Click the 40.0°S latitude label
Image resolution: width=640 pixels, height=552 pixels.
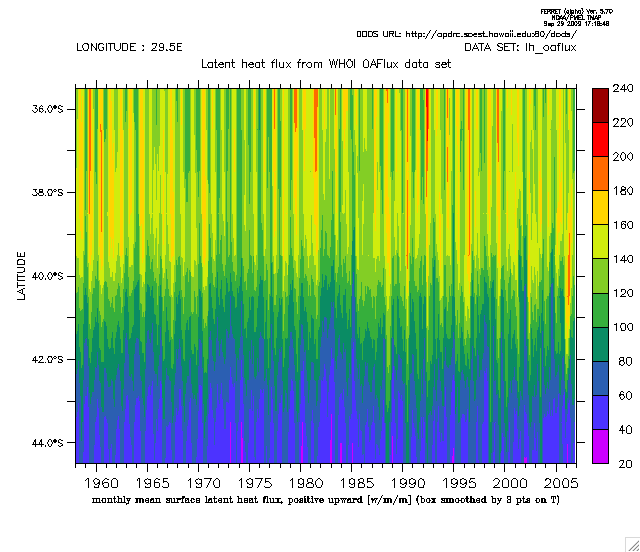[x=48, y=276]
